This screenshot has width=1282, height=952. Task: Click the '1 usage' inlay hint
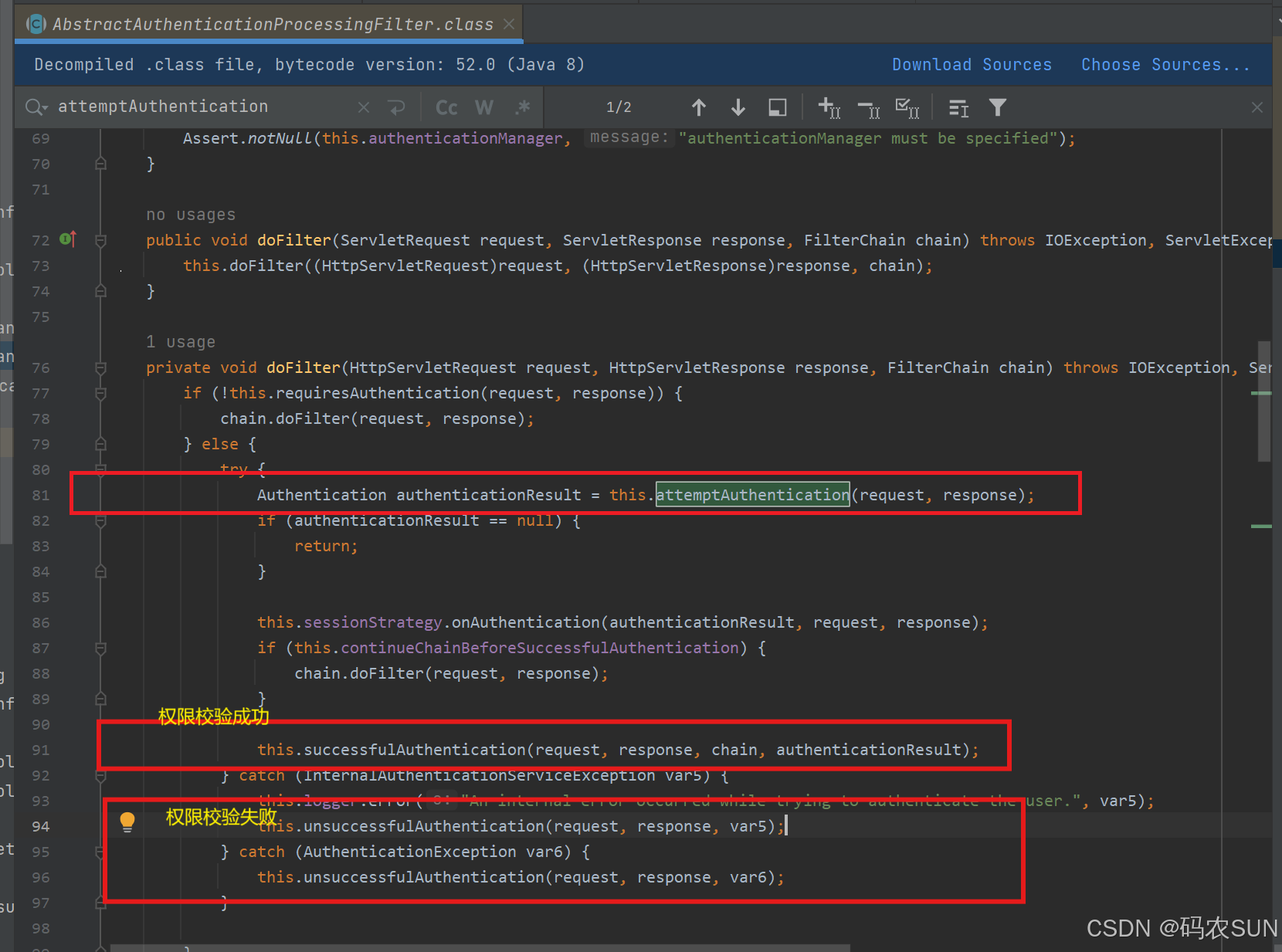[181, 342]
